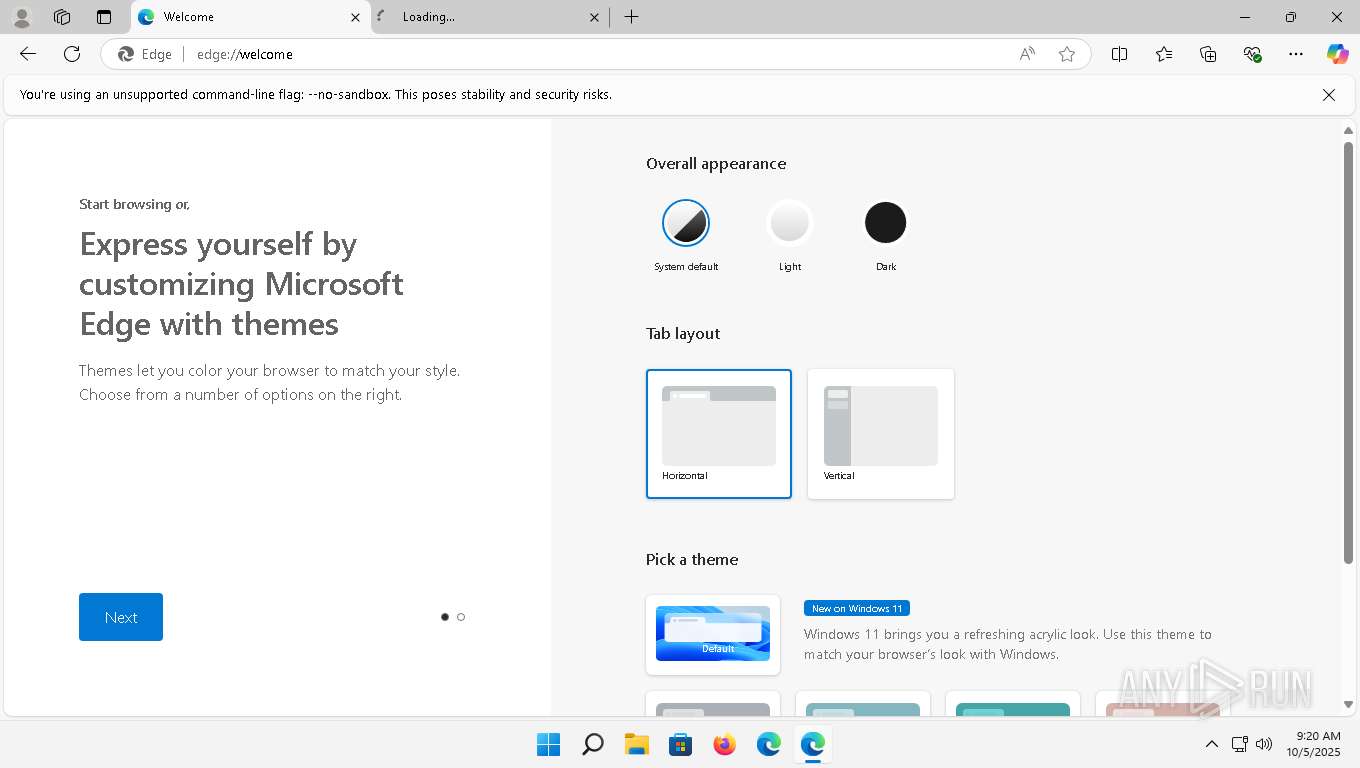
Task: Open the Workspaces icon
Action: click(x=62, y=17)
